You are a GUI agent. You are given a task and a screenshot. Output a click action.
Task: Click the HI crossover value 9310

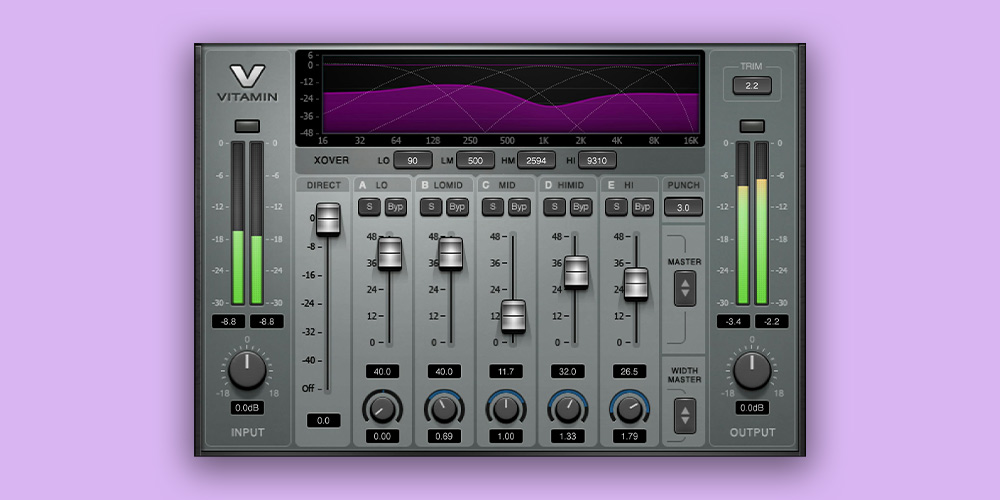point(598,160)
